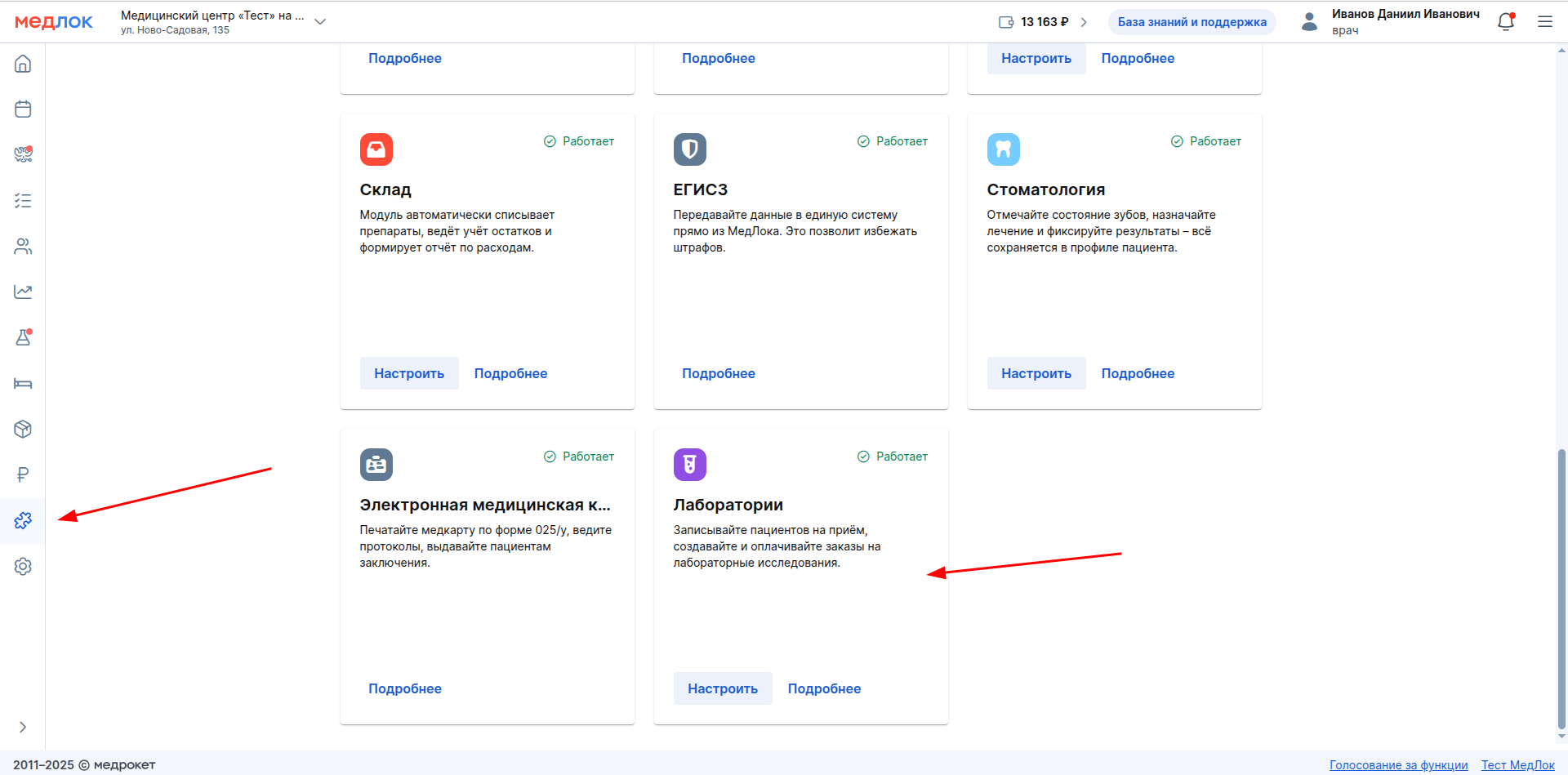Open the ruble finance icon in sidebar

[x=23, y=474]
